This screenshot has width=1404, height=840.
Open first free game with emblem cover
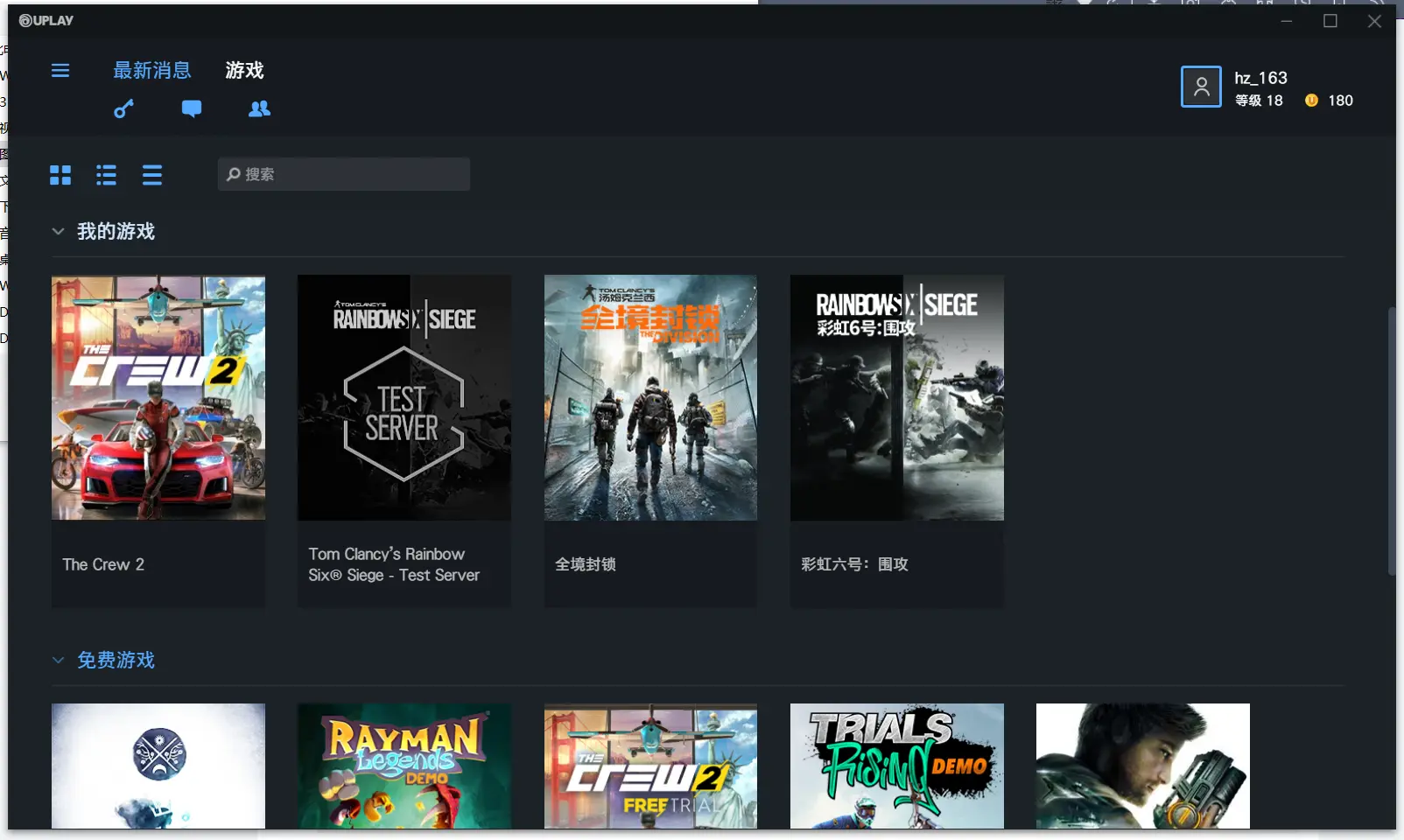[x=158, y=766]
